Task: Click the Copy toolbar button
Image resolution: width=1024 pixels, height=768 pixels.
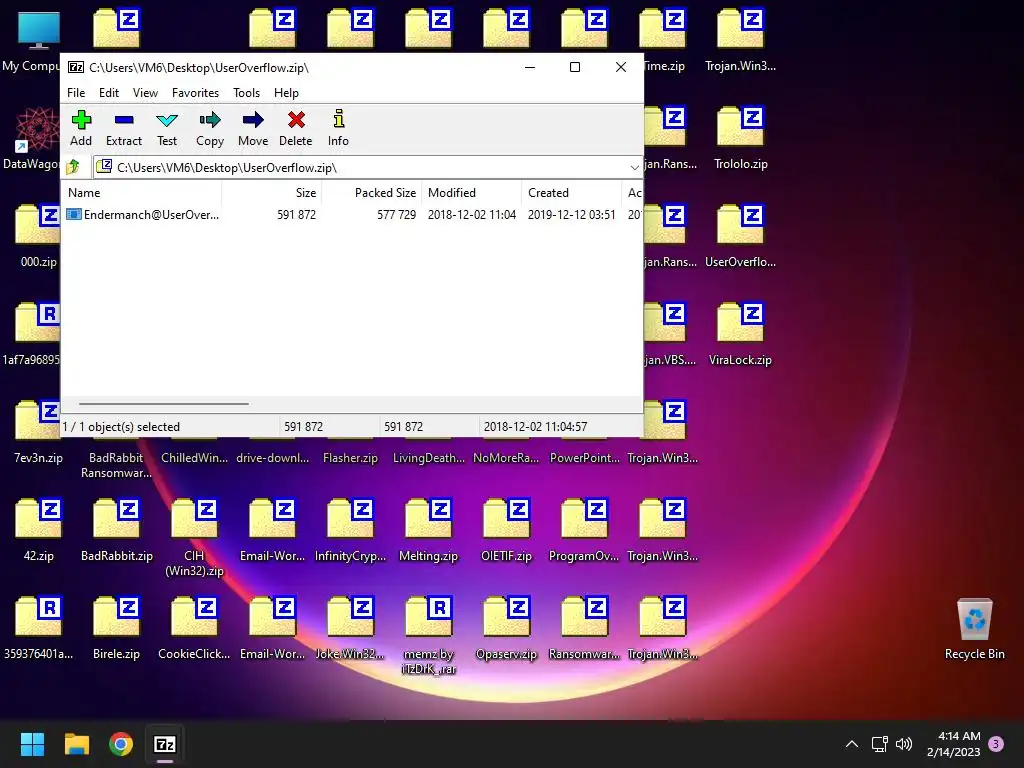Action: 210,128
